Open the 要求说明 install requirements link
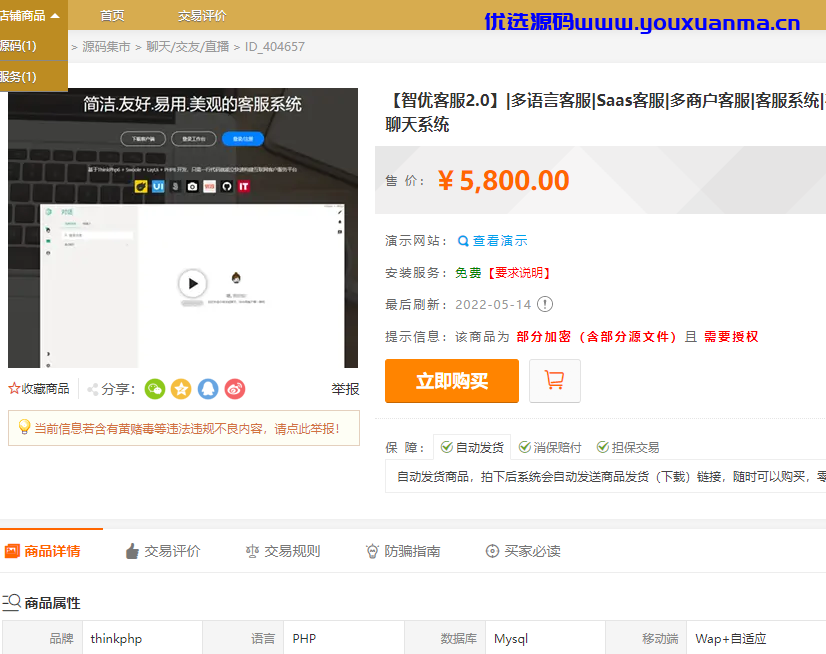This screenshot has width=826, height=654. [519, 273]
